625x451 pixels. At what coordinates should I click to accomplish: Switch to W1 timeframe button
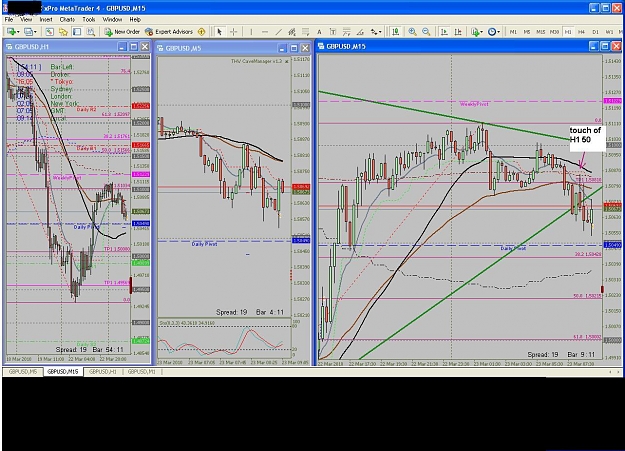click(x=609, y=32)
